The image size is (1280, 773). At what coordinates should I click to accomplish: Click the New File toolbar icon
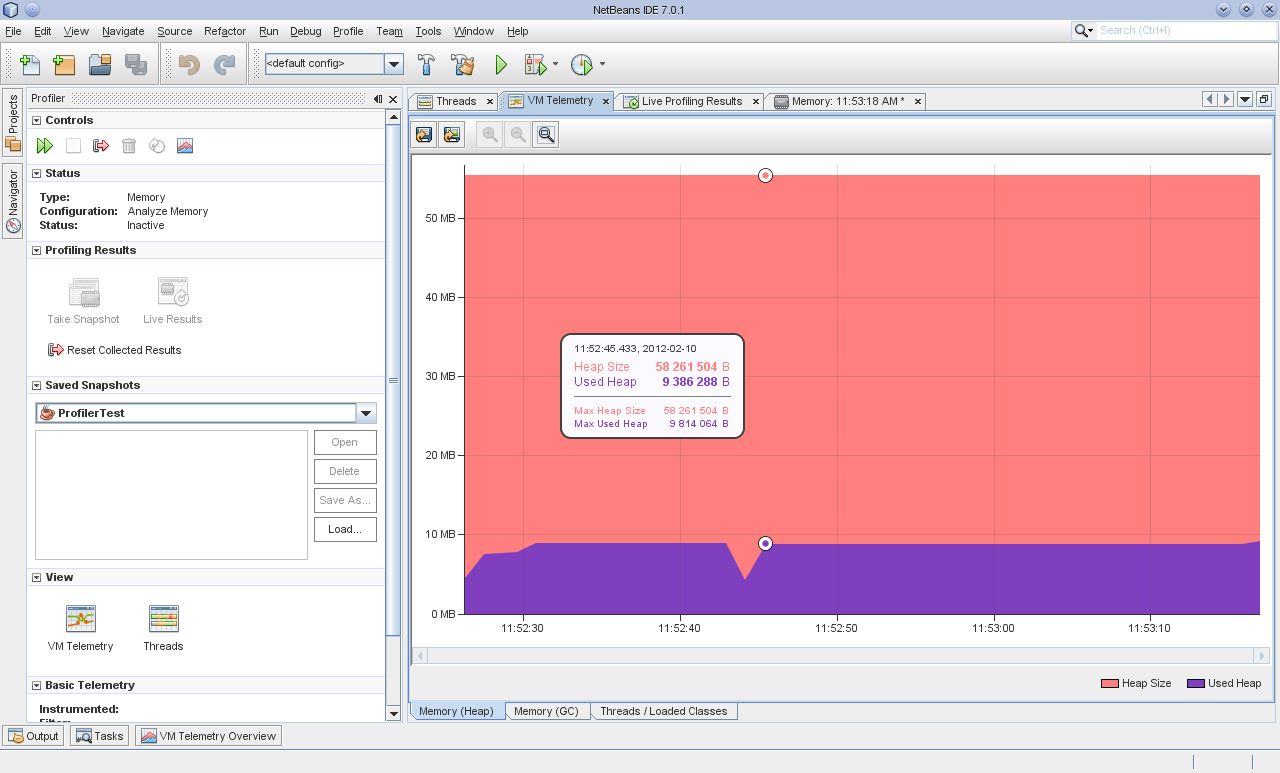click(30, 64)
